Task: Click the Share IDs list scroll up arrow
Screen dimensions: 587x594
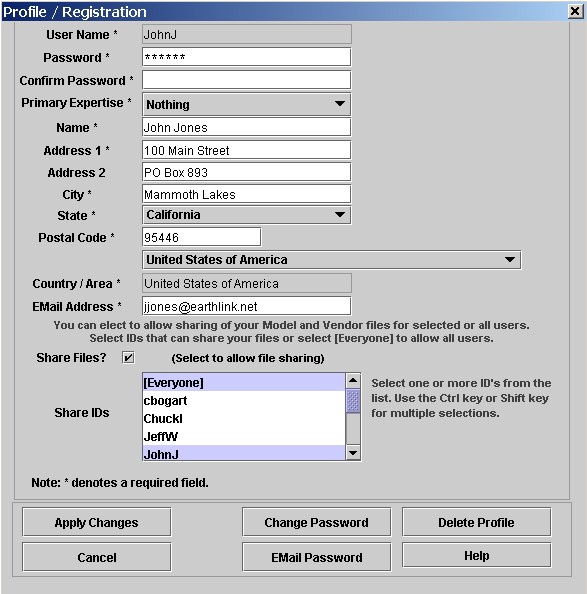Action: tap(353, 380)
